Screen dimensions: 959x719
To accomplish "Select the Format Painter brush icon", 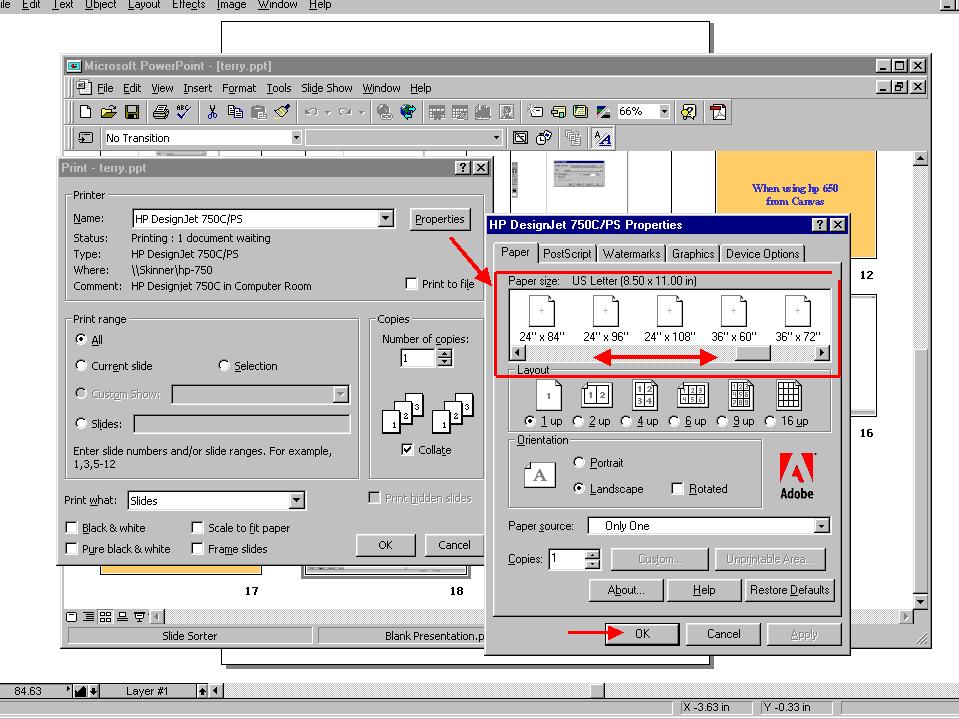I will (x=281, y=112).
